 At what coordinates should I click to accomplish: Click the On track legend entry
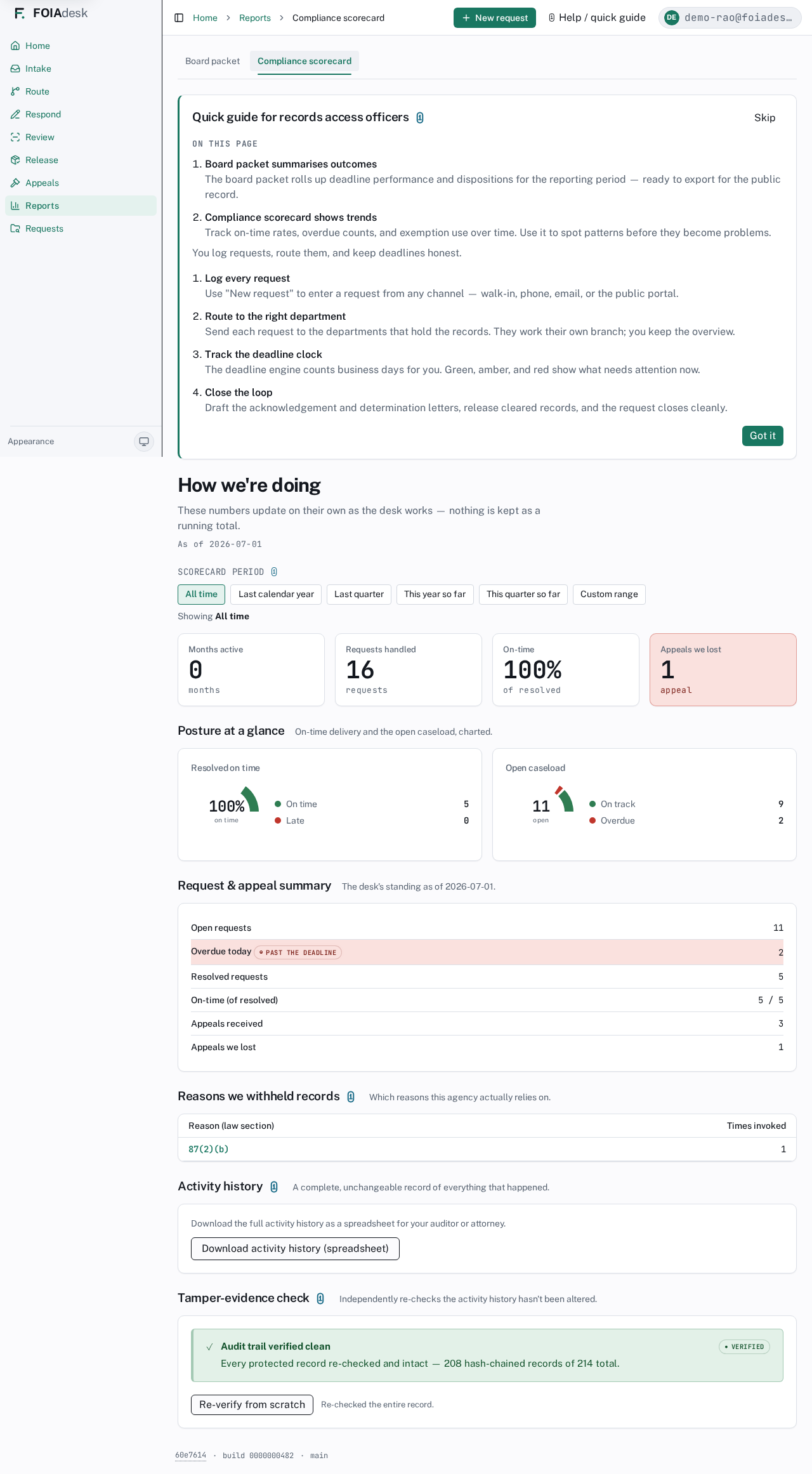(x=686, y=804)
